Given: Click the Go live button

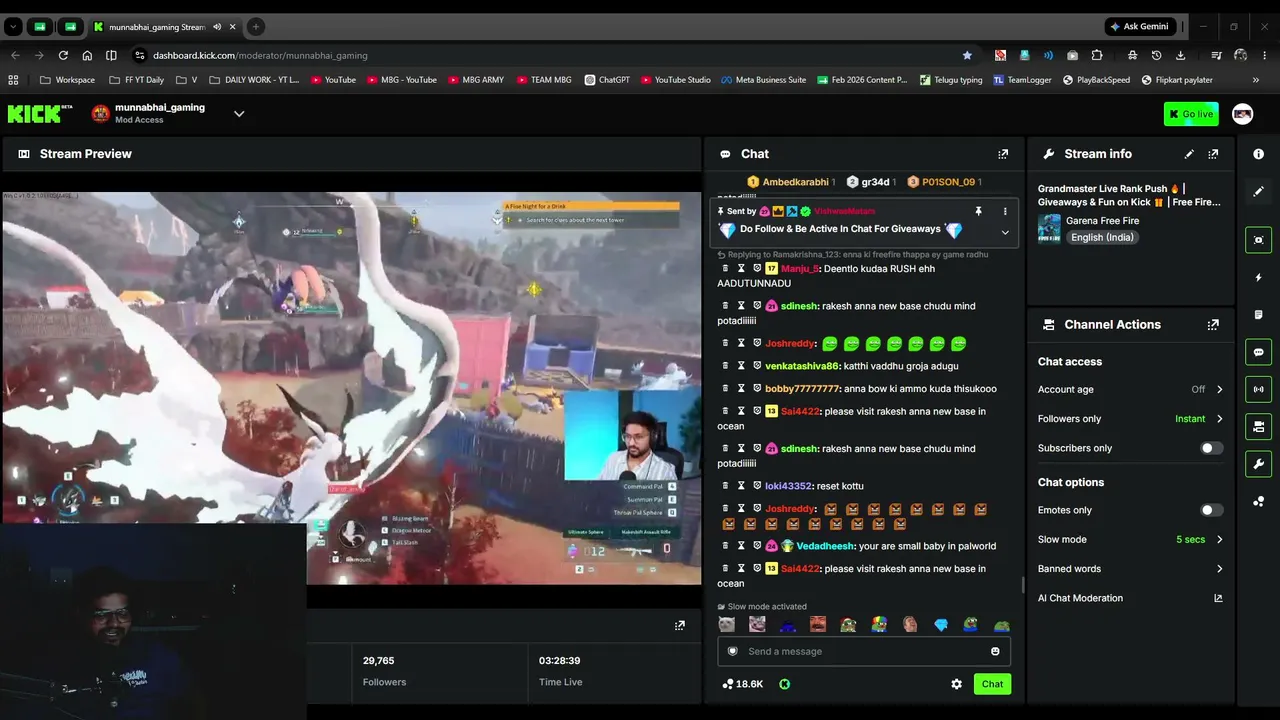Looking at the screenshot, I should [1191, 114].
